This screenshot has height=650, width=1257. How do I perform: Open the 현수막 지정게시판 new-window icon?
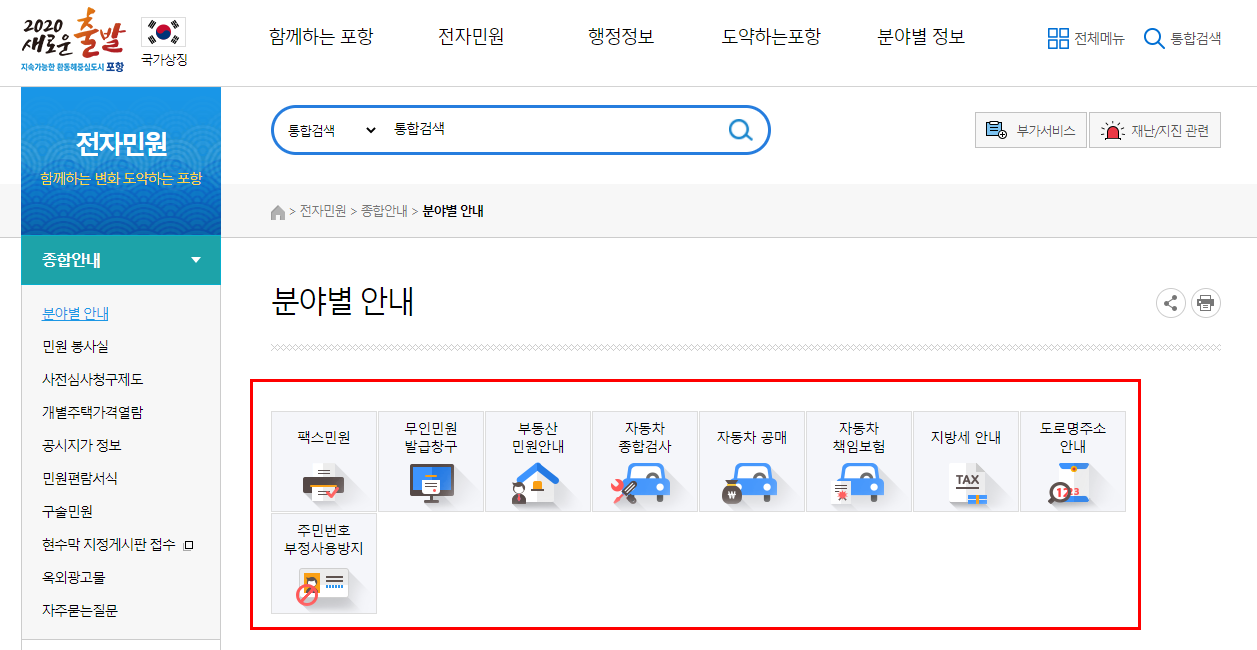(x=188, y=545)
